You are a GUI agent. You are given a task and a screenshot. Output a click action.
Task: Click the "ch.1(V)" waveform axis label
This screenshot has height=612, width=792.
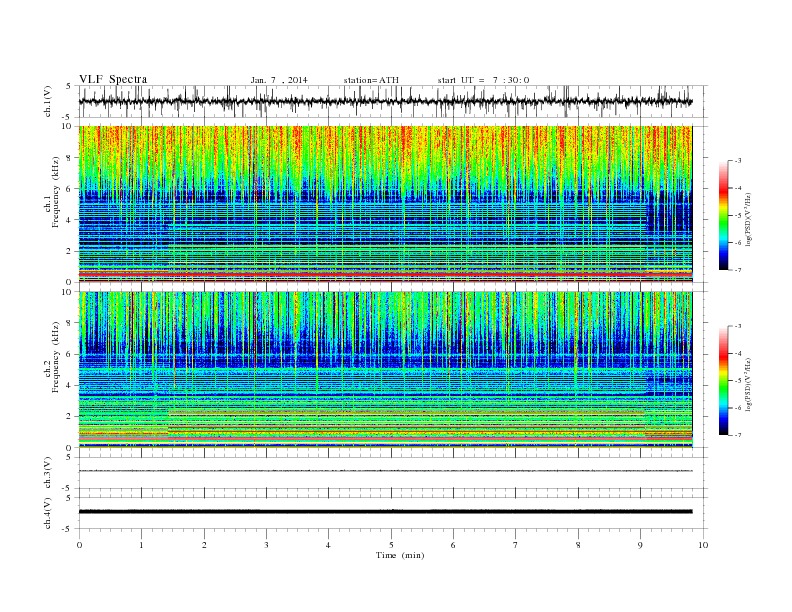coord(48,101)
